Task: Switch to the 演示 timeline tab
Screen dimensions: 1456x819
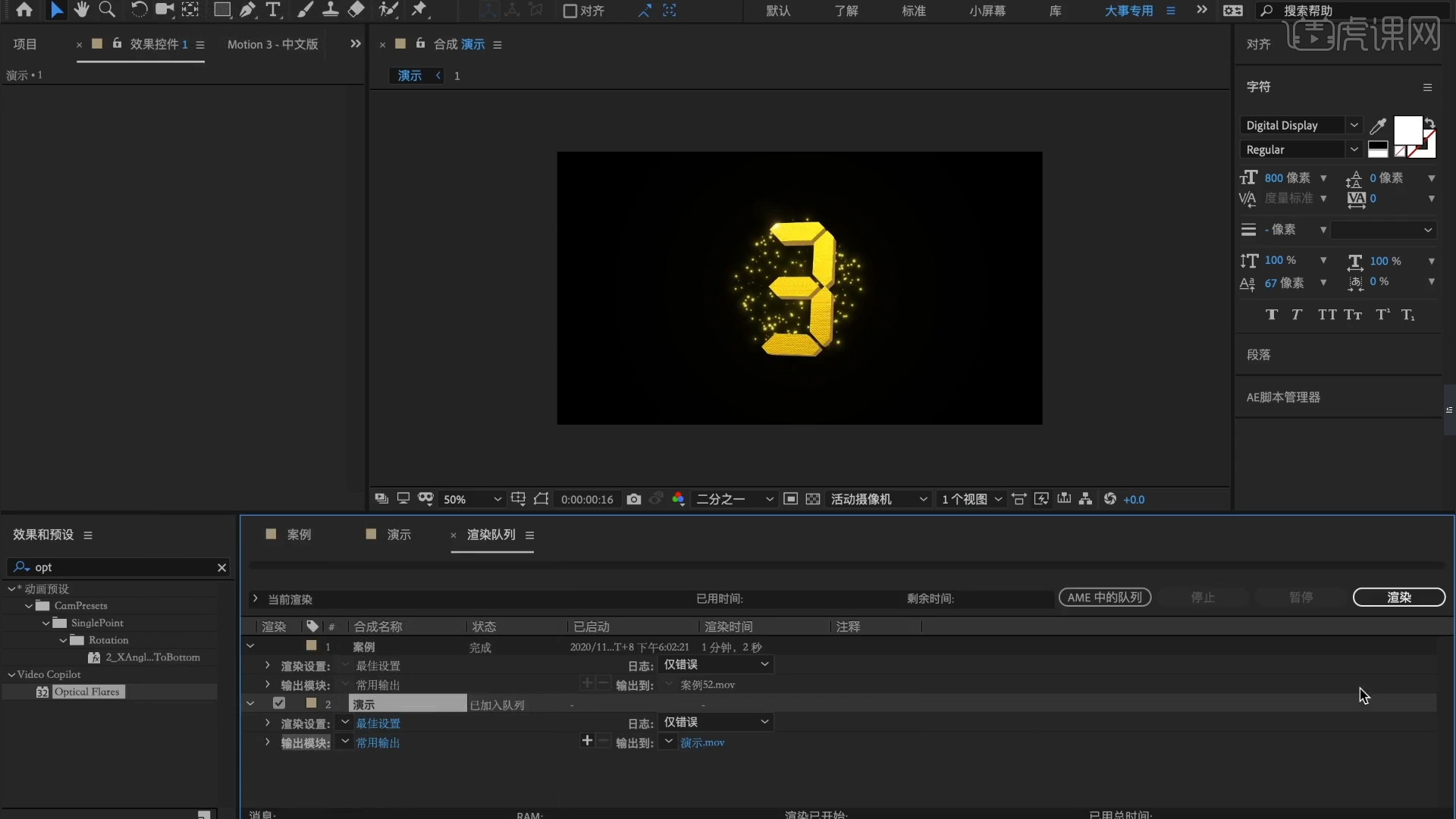Action: click(399, 535)
